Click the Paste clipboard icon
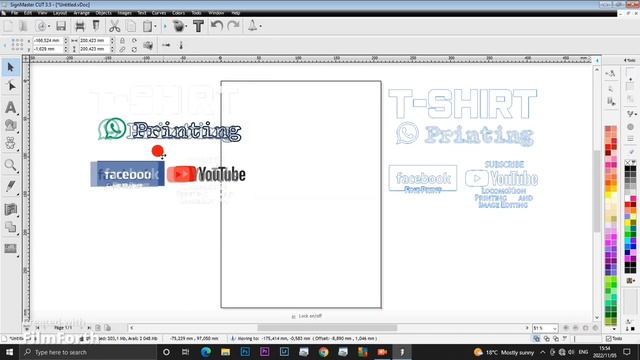Screen dimensions: 640x360 [x=147, y=27]
